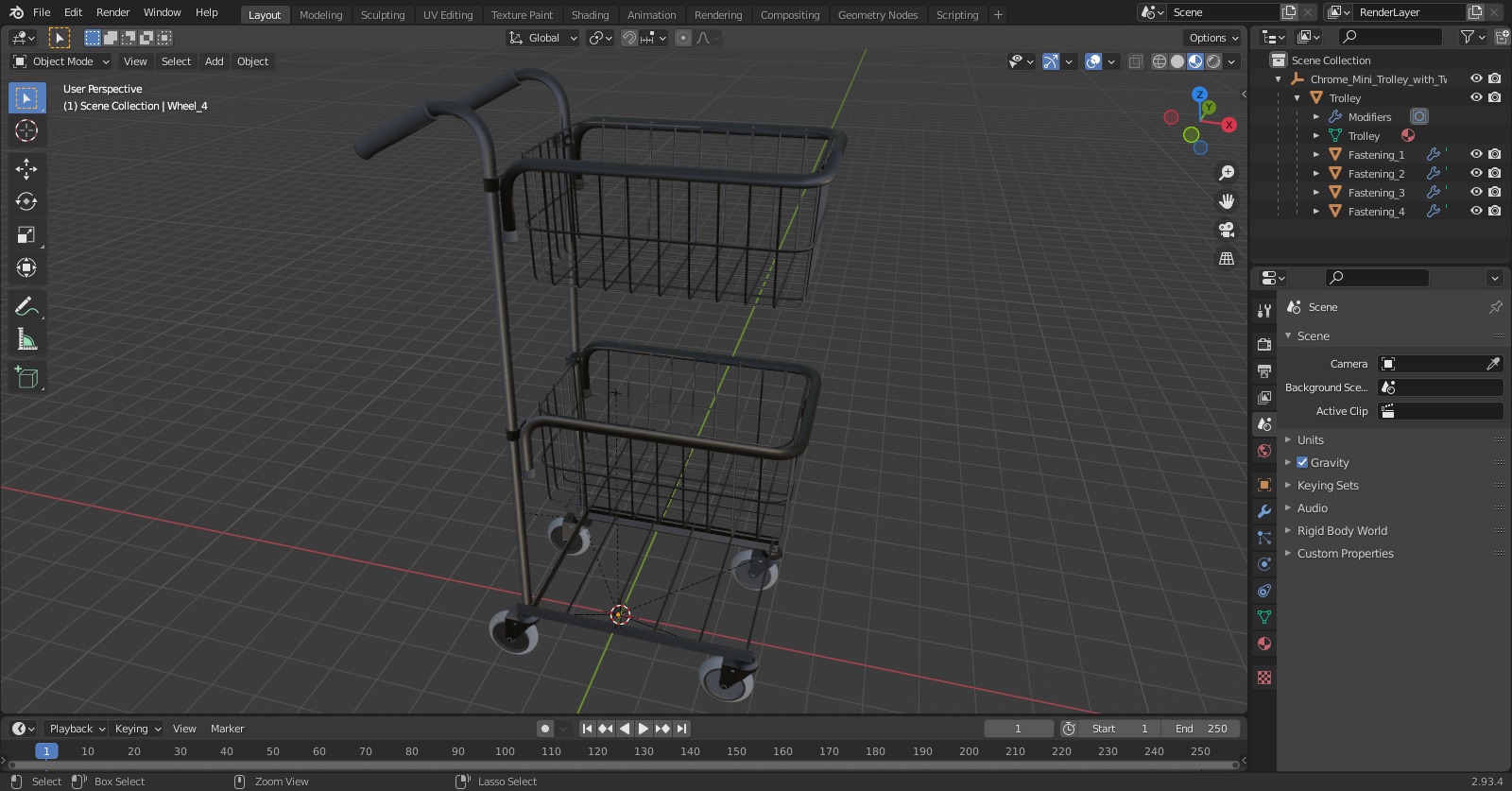Click the Scene name field
The image size is (1512, 791).
1224,12
